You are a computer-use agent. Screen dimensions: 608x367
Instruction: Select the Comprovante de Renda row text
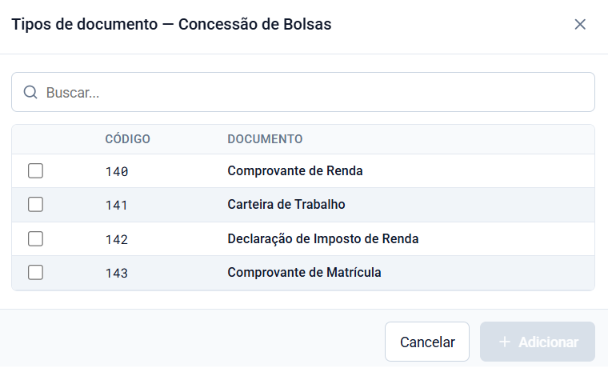[x=295, y=171]
